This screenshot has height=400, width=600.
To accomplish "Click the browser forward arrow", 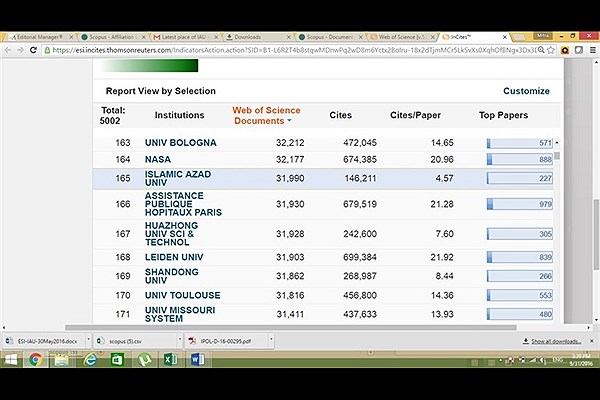I will pos(20,50).
